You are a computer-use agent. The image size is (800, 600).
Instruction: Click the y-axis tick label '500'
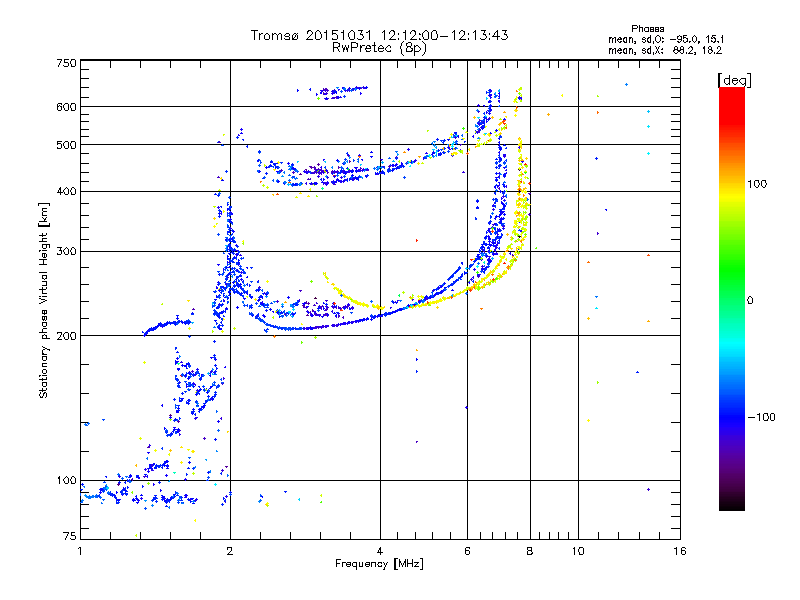click(66, 145)
